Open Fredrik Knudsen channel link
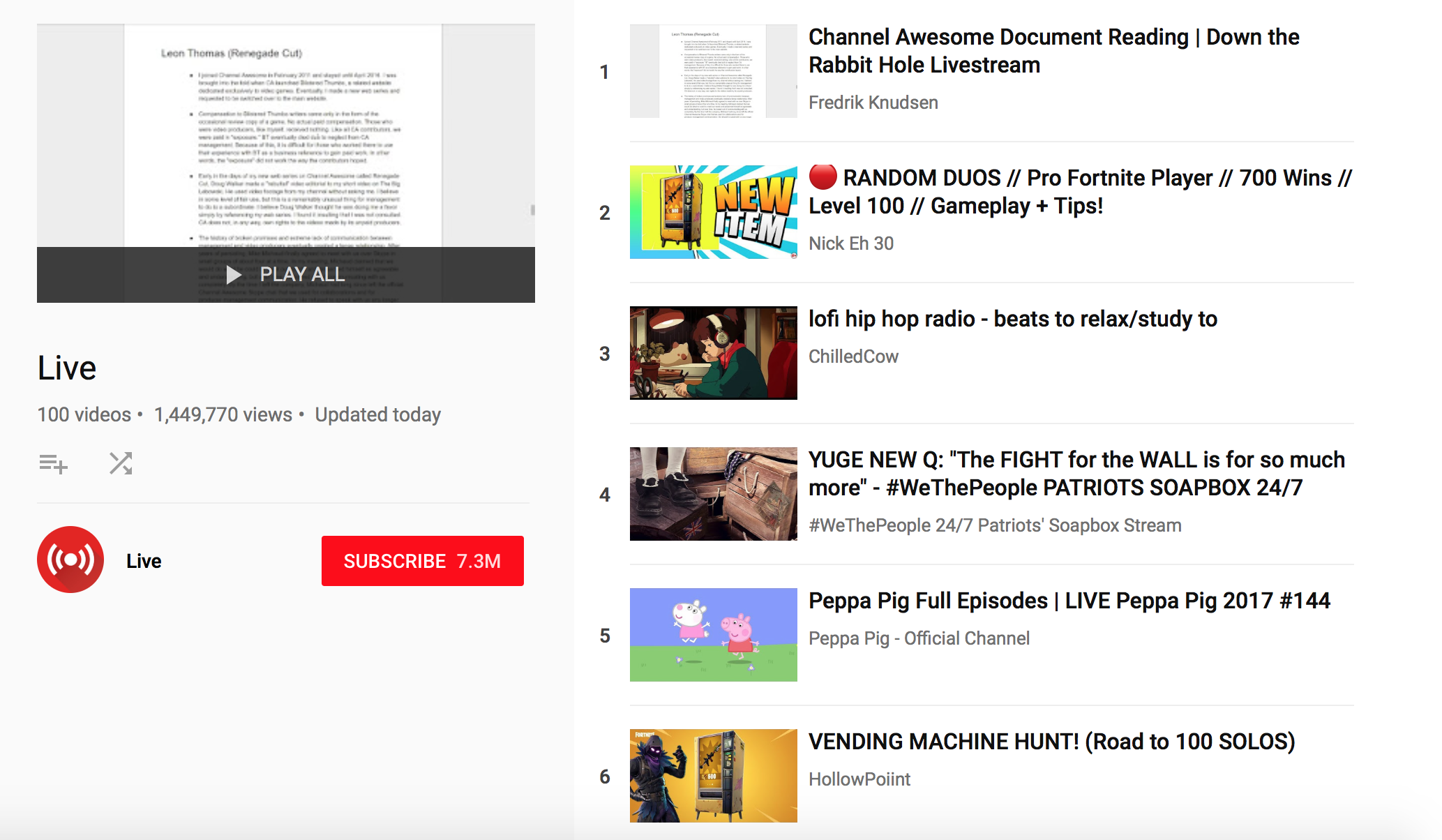Screen dimensions: 1442x840 click(873, 103)
